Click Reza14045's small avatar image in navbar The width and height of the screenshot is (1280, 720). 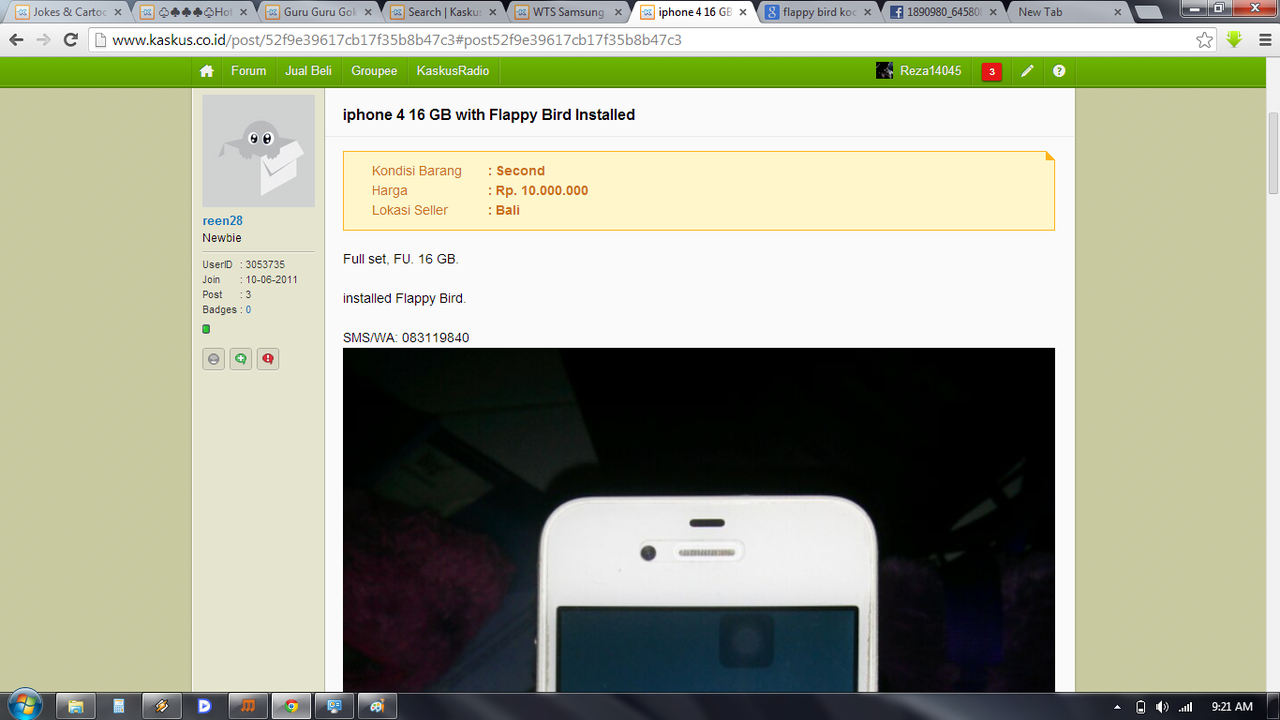(884, 71)
